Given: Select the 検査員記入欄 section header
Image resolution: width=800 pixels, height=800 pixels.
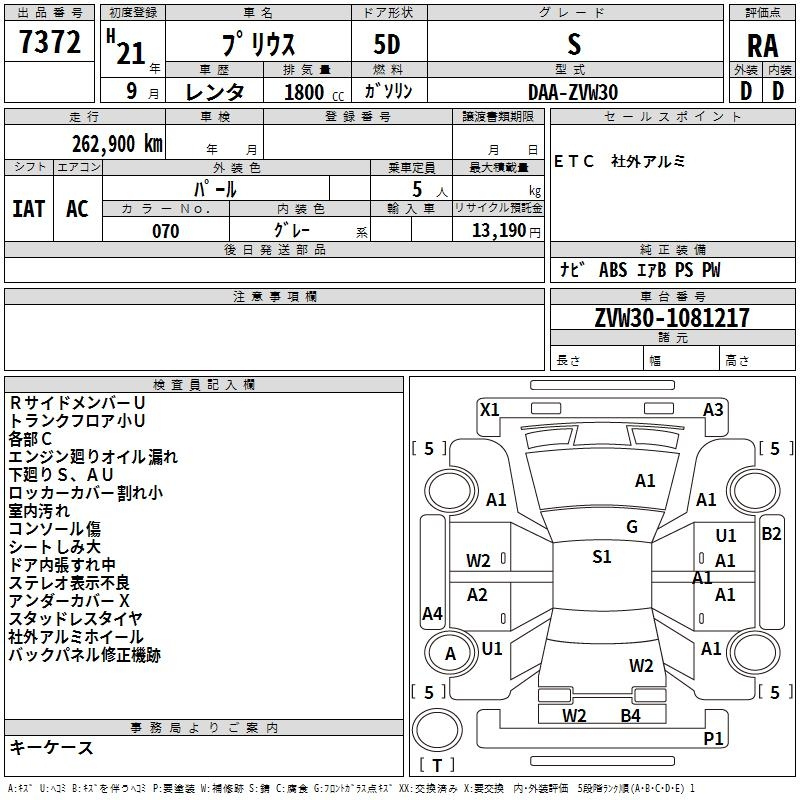Looking at the screenshot, I should 204,385.
